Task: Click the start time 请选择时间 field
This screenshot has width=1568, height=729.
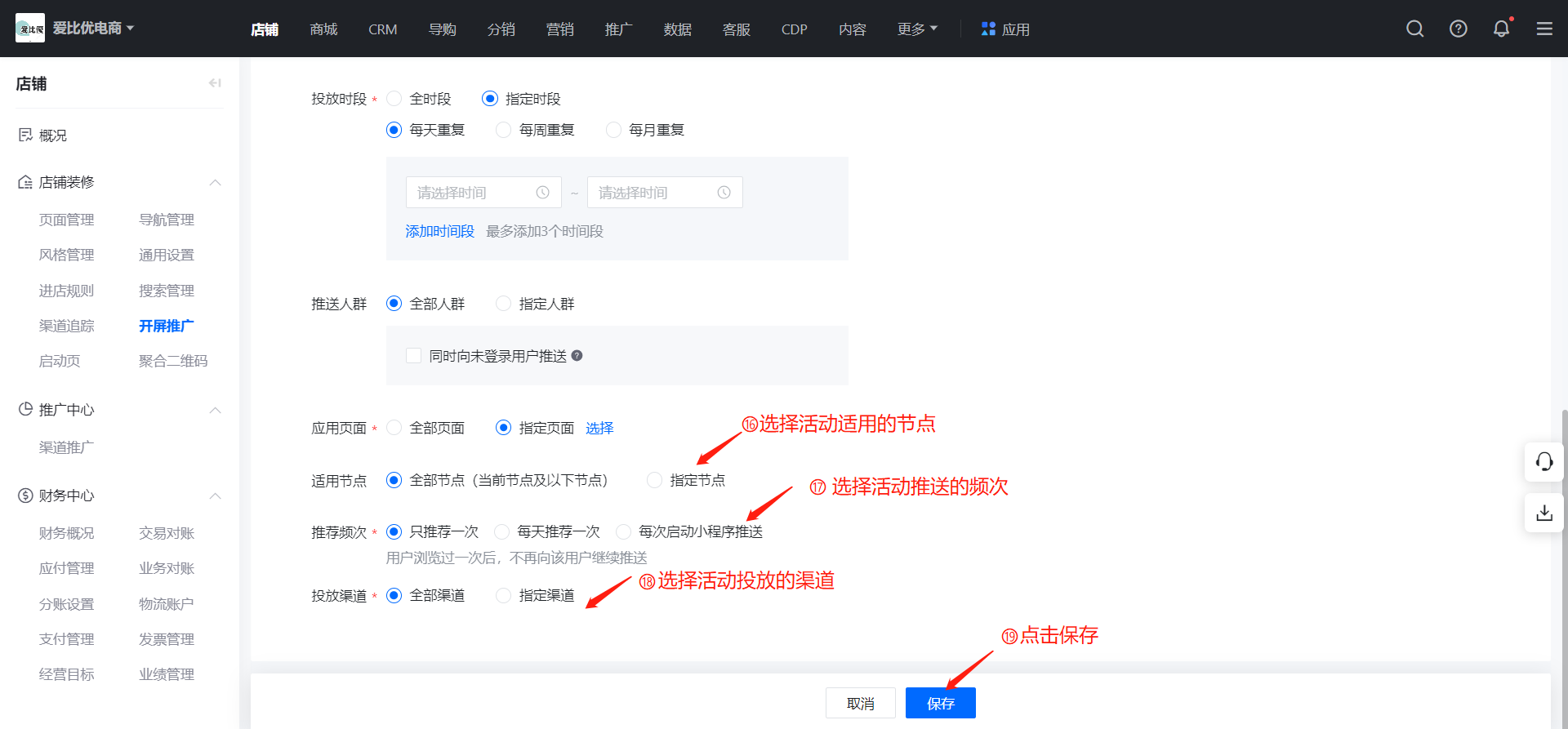Action: pyautogui.click(x=483, y=193)
